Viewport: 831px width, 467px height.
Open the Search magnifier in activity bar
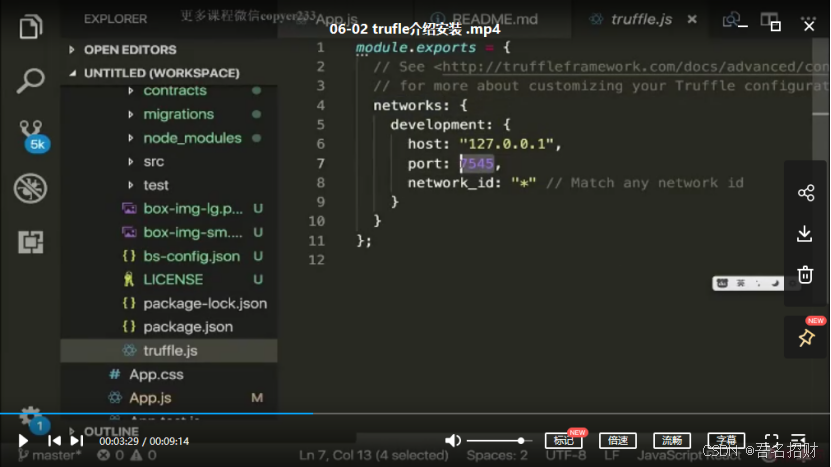pos(30,81)
